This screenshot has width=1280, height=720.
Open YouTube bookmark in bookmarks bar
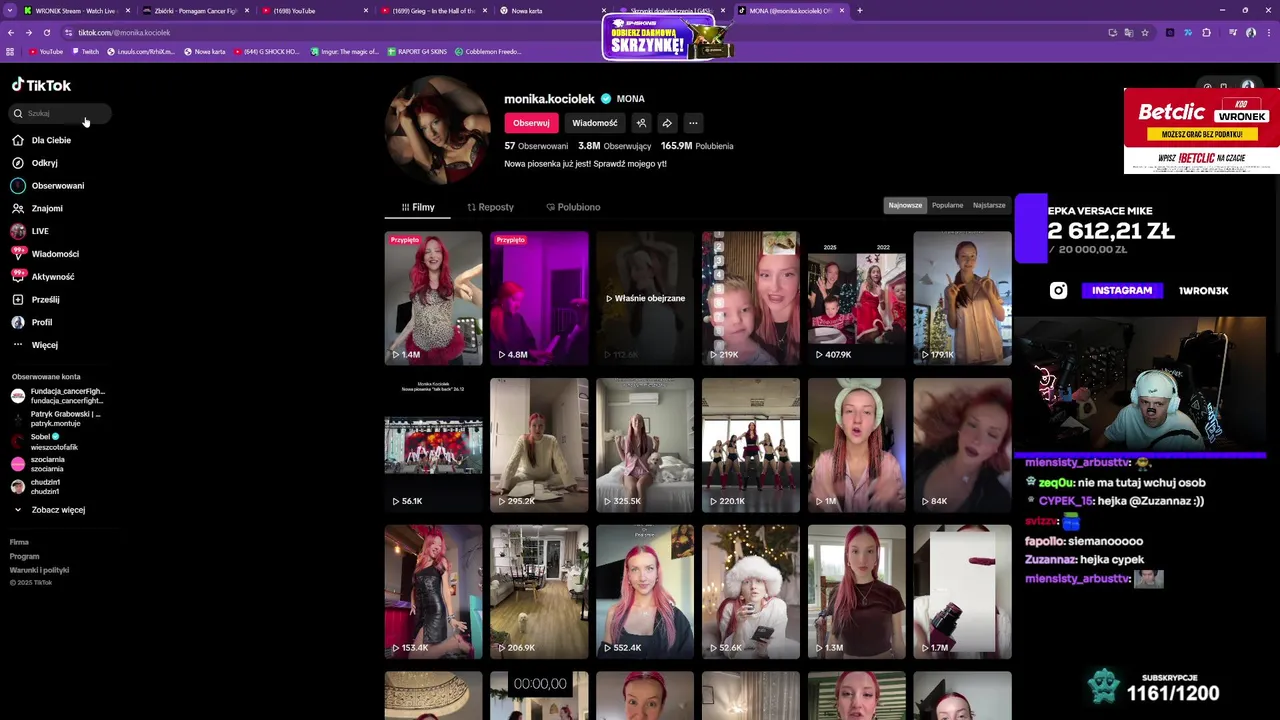click(46, 51)
